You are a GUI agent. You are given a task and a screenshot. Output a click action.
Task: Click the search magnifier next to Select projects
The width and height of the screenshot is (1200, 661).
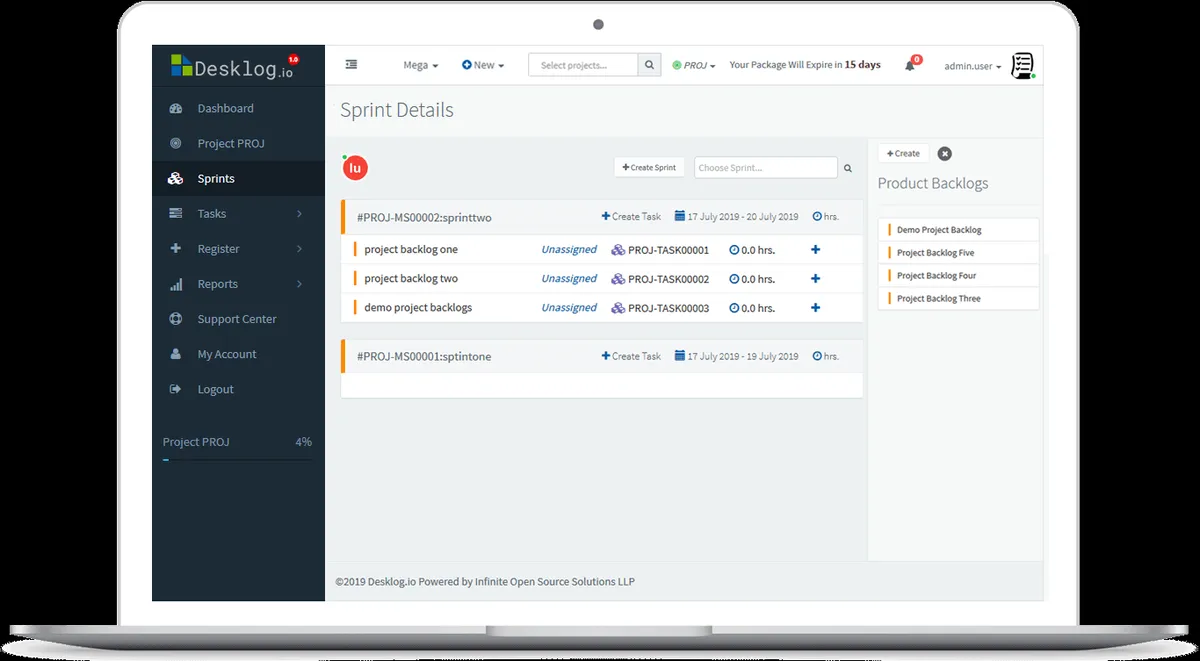point(650,65)
